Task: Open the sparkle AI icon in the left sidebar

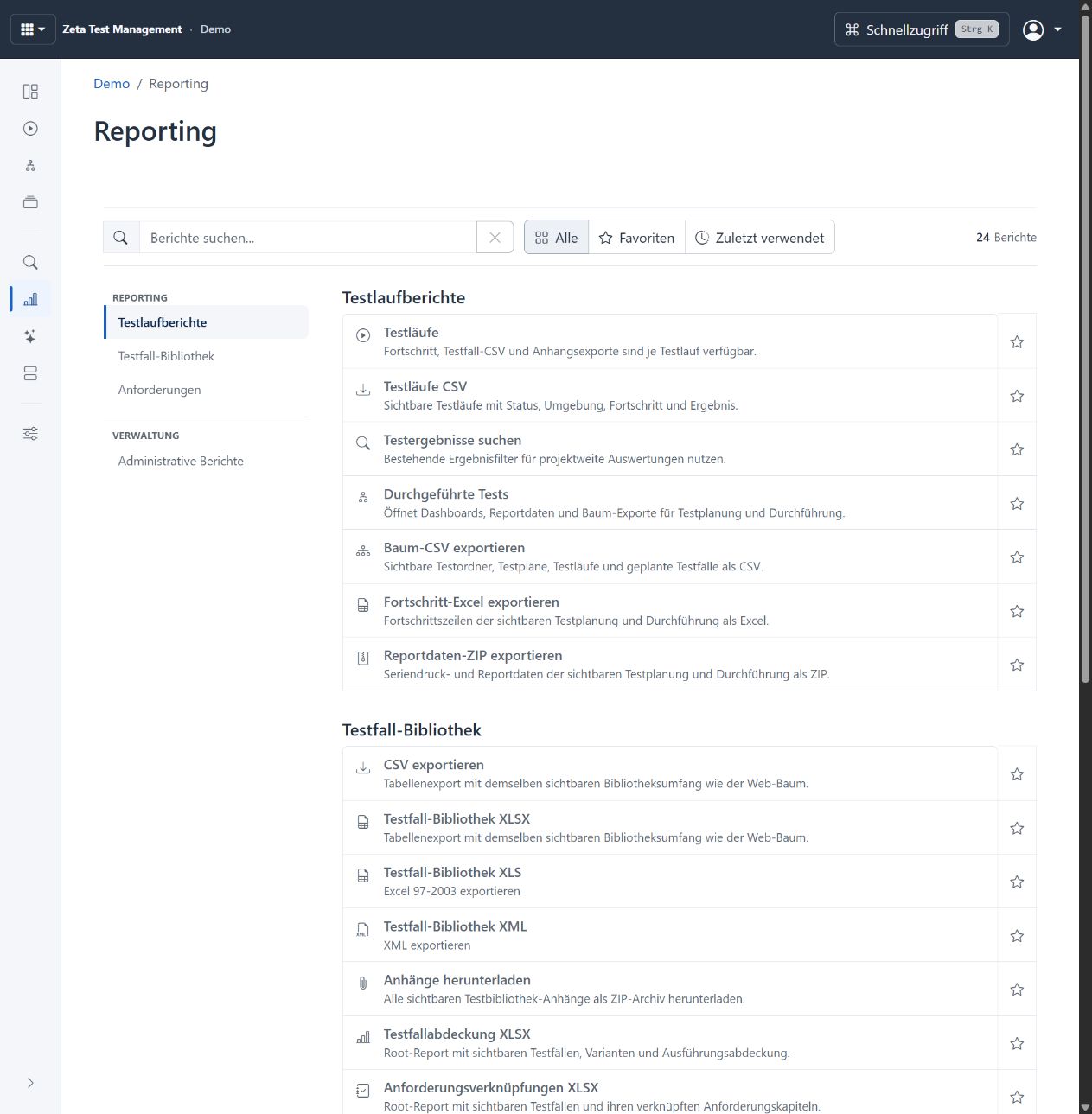Action: point(30,336)
